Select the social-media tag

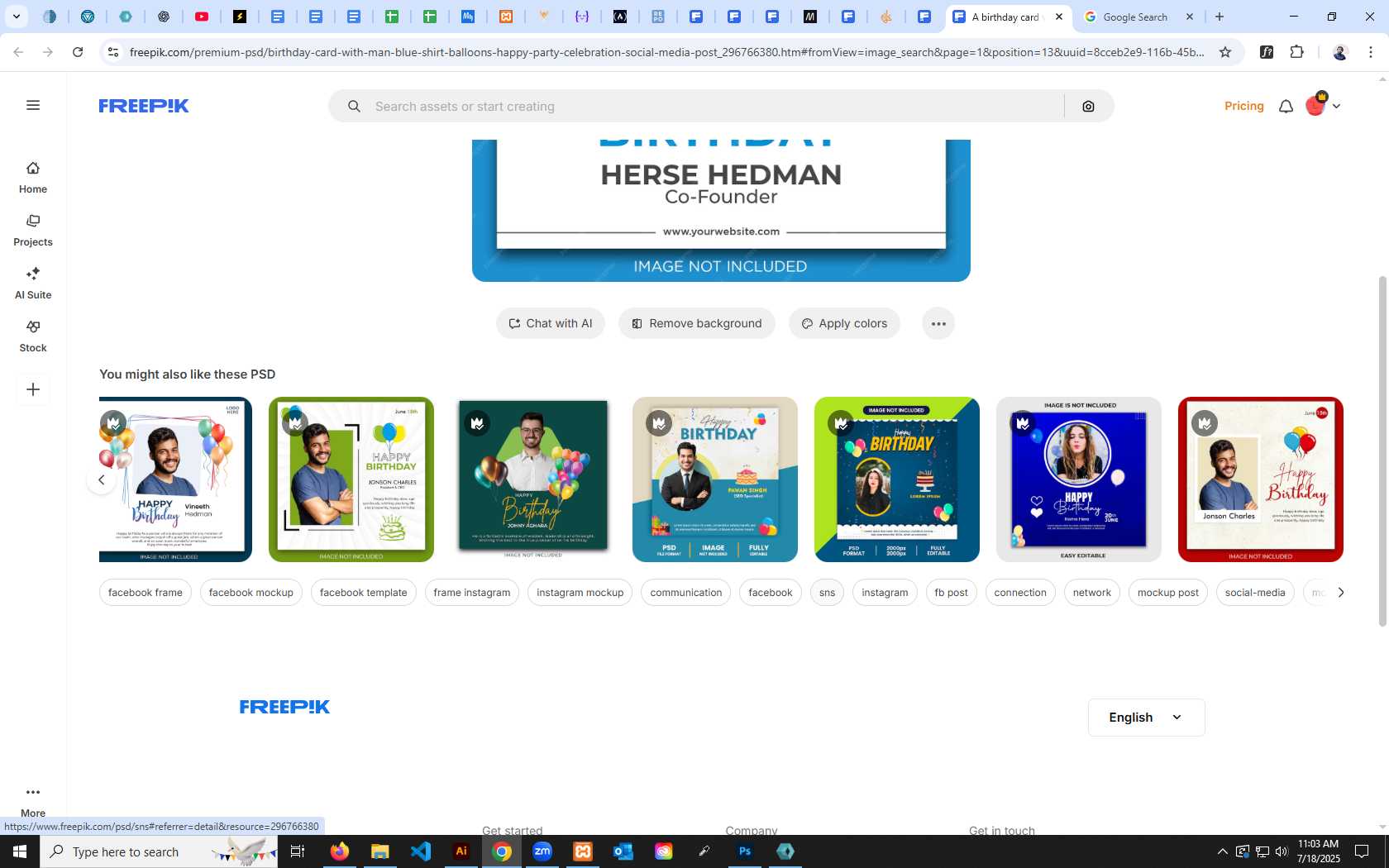pos(1255,593)
